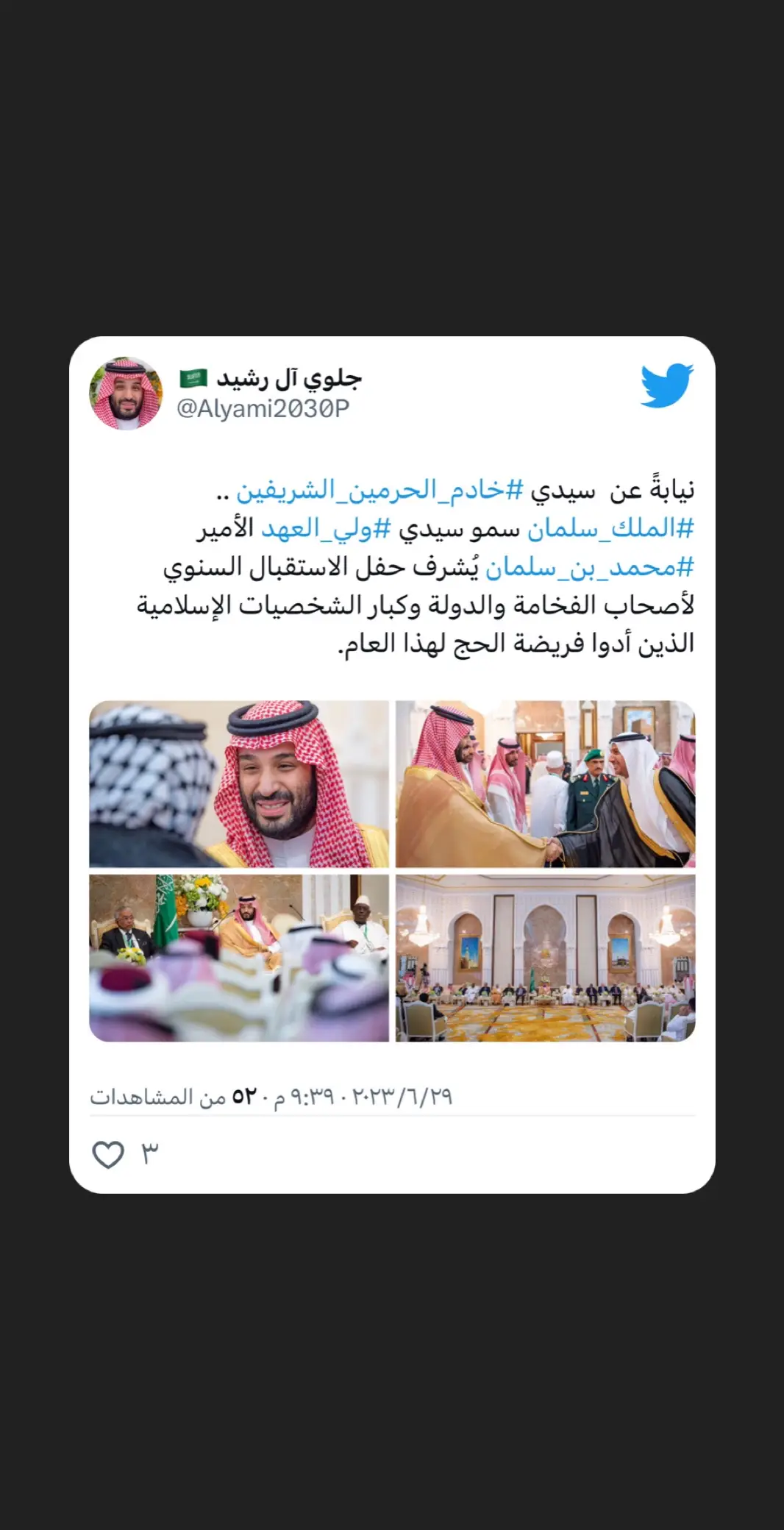Image resolution: width=784 pixels, height=1530 pixels.
Task: Click the last tweet line ending لهذا العام
Action: click(x=516, y=644)
